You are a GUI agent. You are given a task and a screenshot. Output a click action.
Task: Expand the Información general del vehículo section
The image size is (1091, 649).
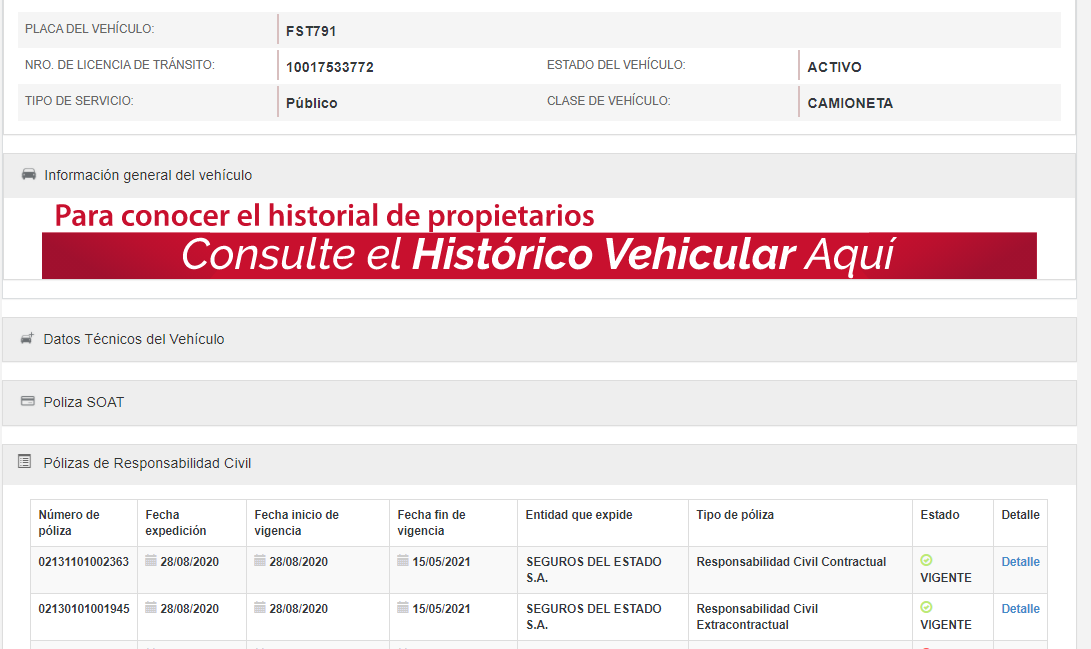tap(148, 175)
